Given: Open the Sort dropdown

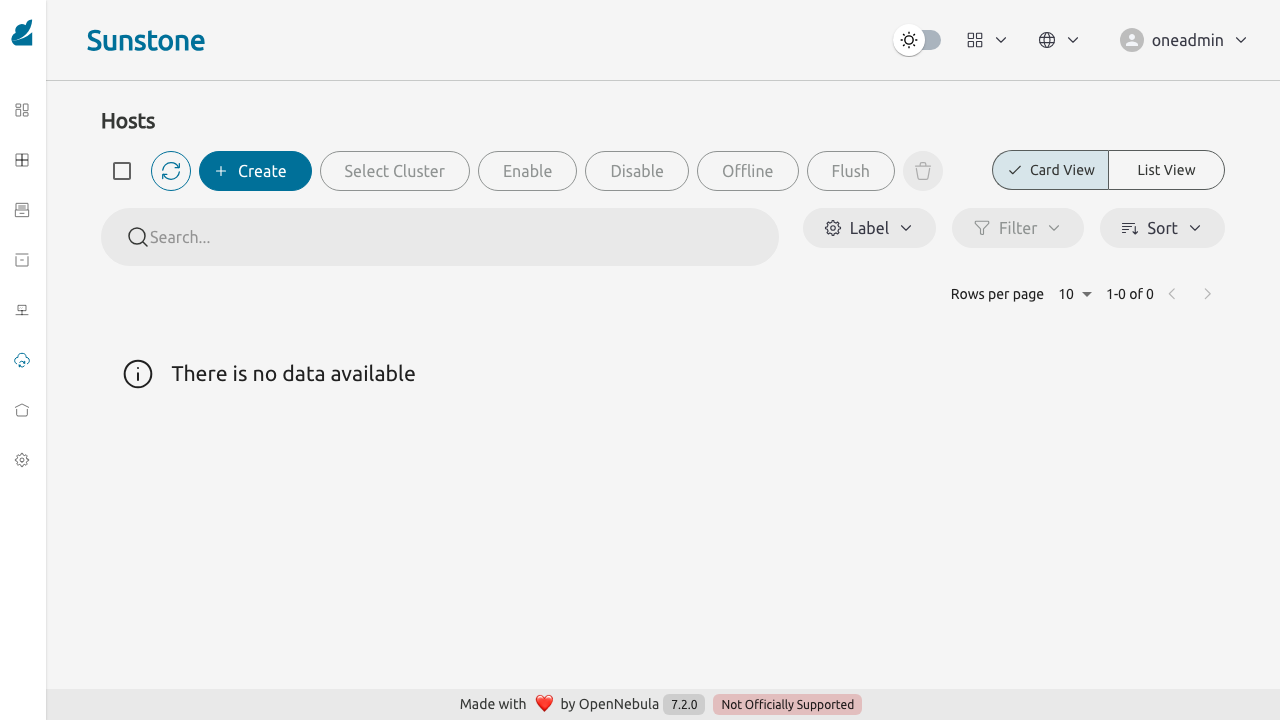Looking at the screenshot, I should (x=1162, y=228).
